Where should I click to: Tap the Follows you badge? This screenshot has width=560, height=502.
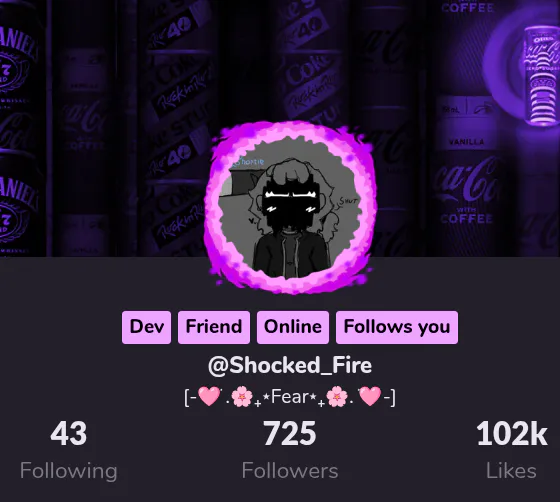coord(397,327)
